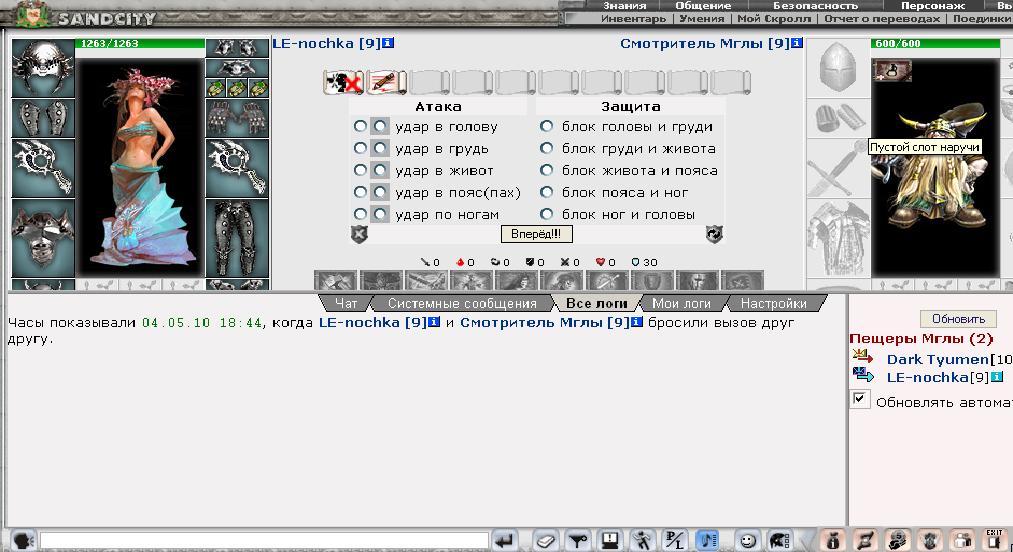Click LE-nochka's 1263/1263 health bar

140,43
